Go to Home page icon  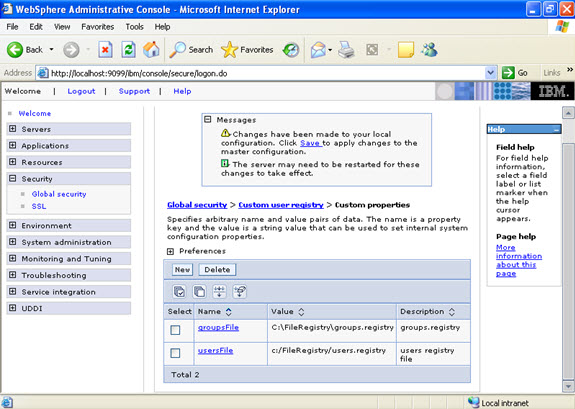[x=151, y=50]
